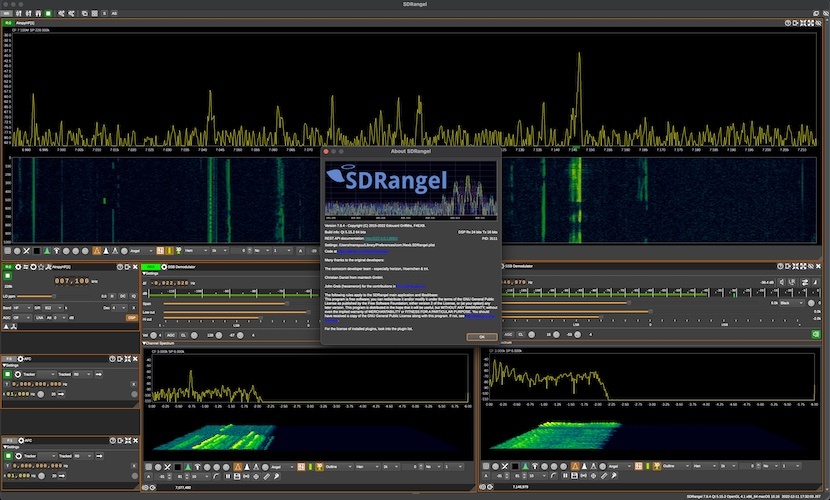
Task: Click green peak icon in main spectrum toolbar
Action: coord(47,251)
